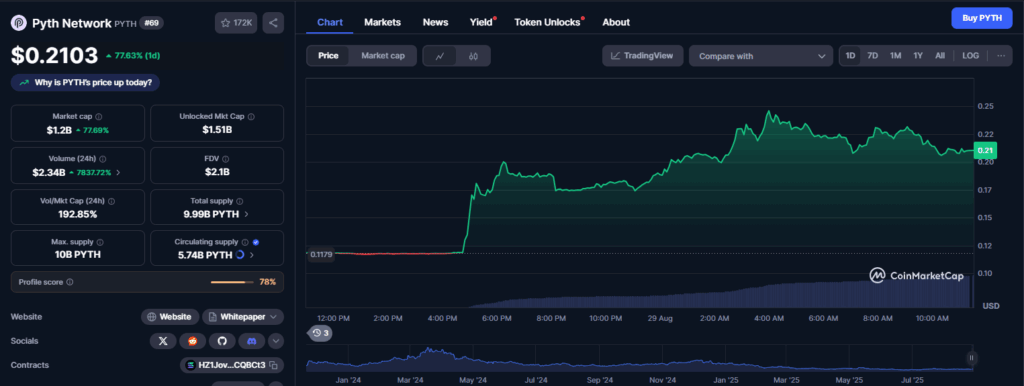Click the verified badge by Circulating supply

click(255, 242)
